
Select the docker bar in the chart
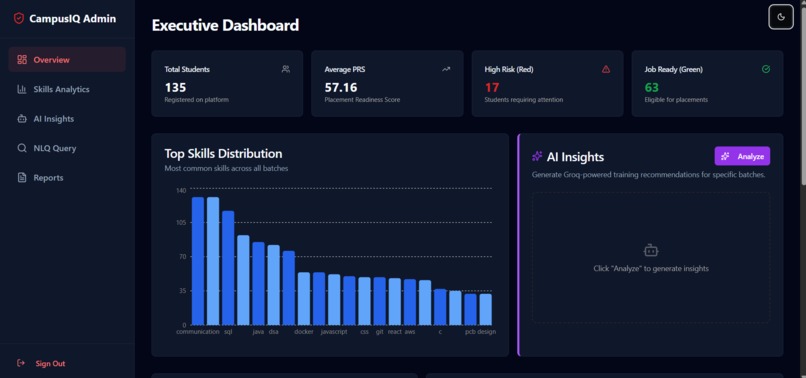(x=304, y=299)
